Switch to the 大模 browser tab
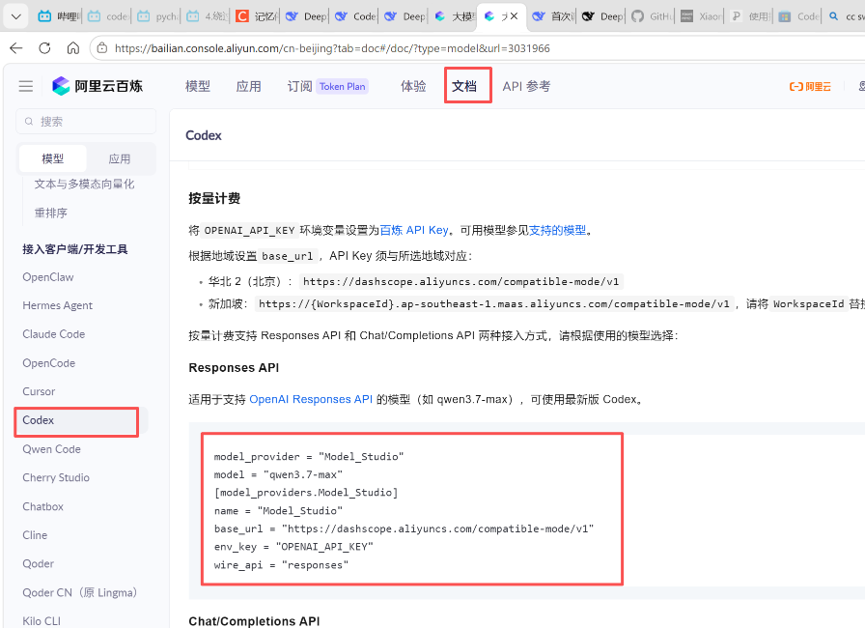 coord(454,17)
